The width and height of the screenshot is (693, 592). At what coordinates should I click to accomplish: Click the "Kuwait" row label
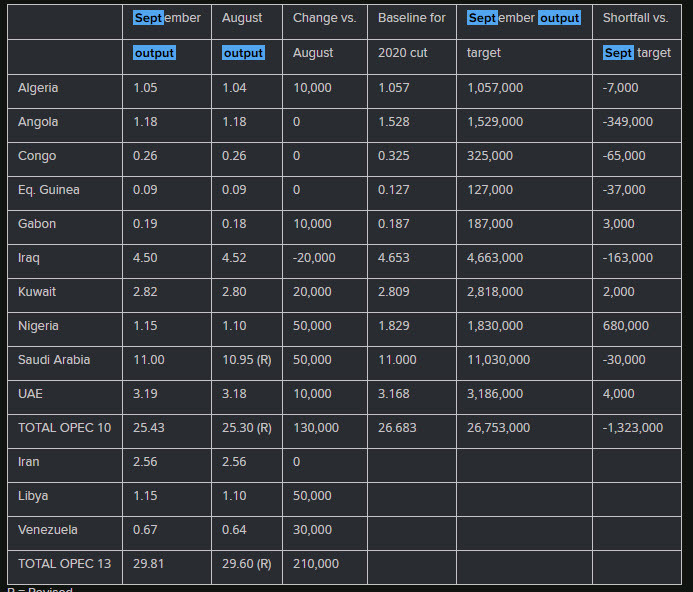pos(37,292)
